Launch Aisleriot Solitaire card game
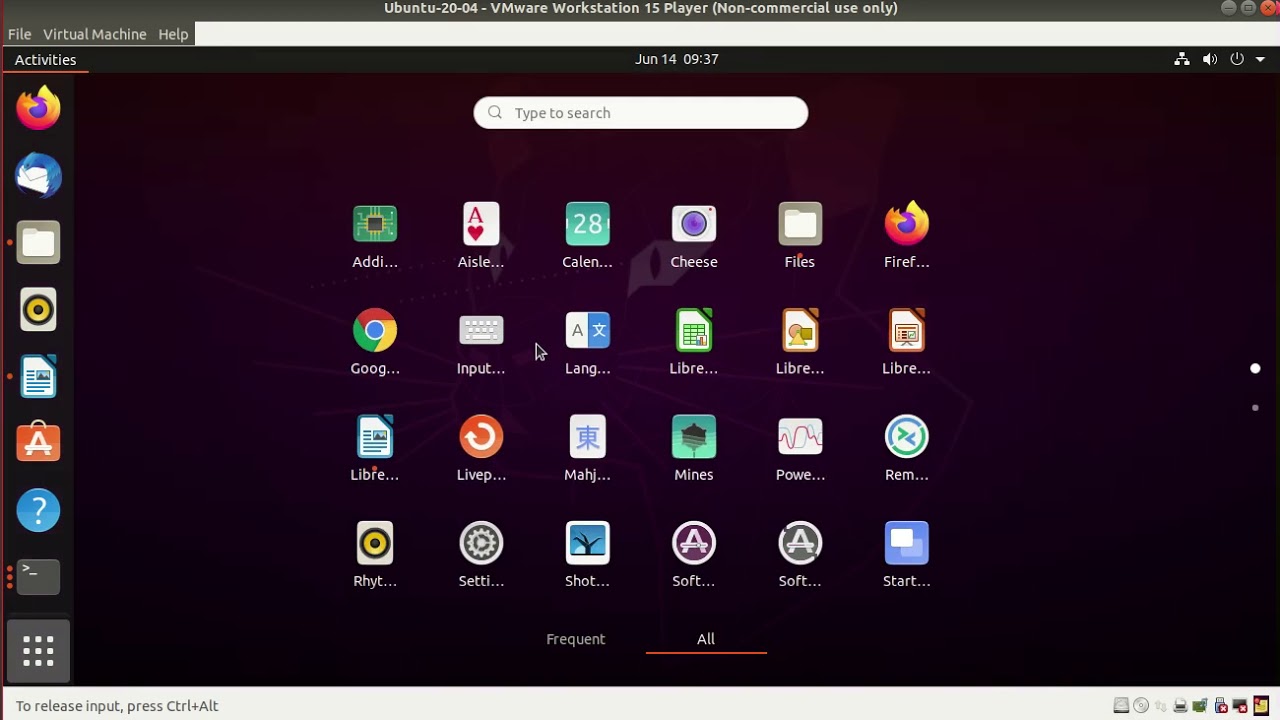Image resolution: width=1280 pixels, height=720 pixels. point(481,237)
